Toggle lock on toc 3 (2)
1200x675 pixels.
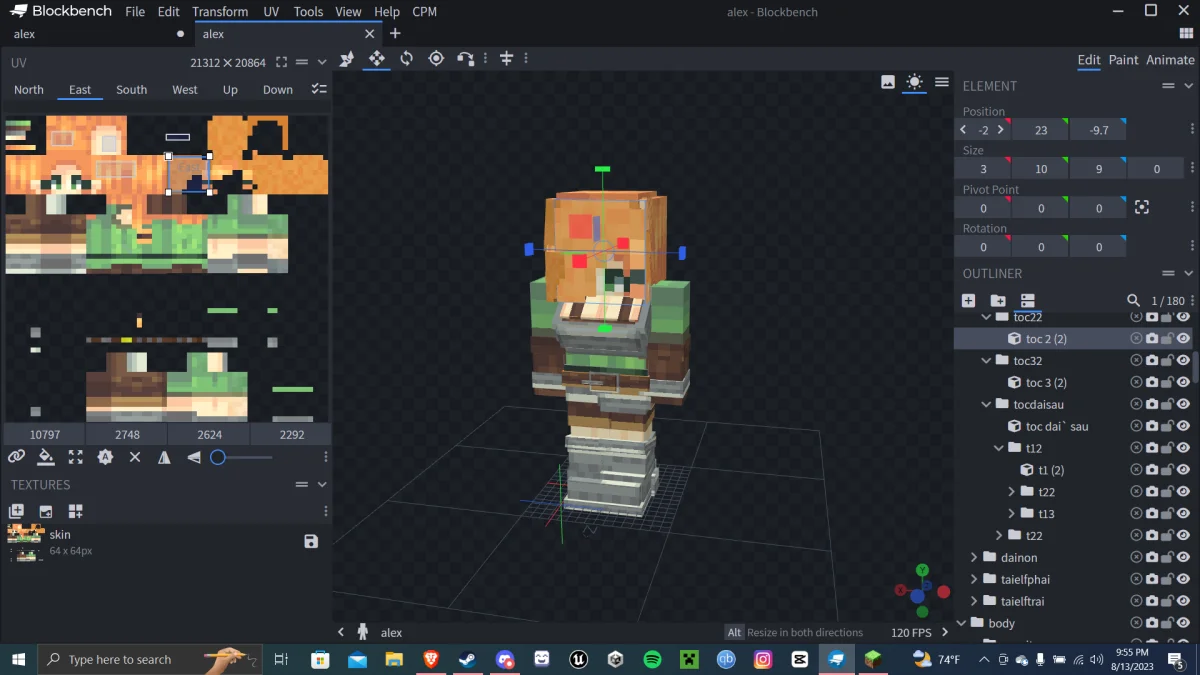tap(1167, 382)
